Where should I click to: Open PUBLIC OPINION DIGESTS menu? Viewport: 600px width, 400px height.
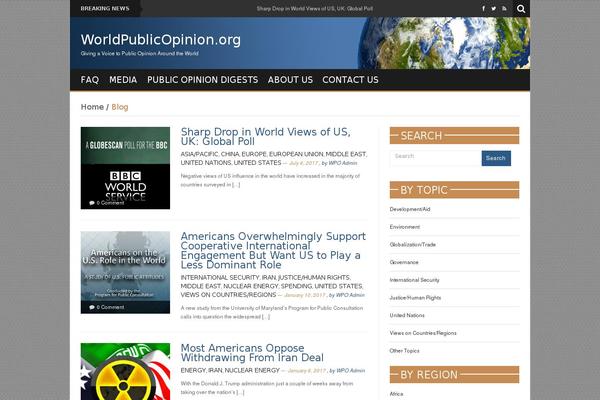(202, 80)
